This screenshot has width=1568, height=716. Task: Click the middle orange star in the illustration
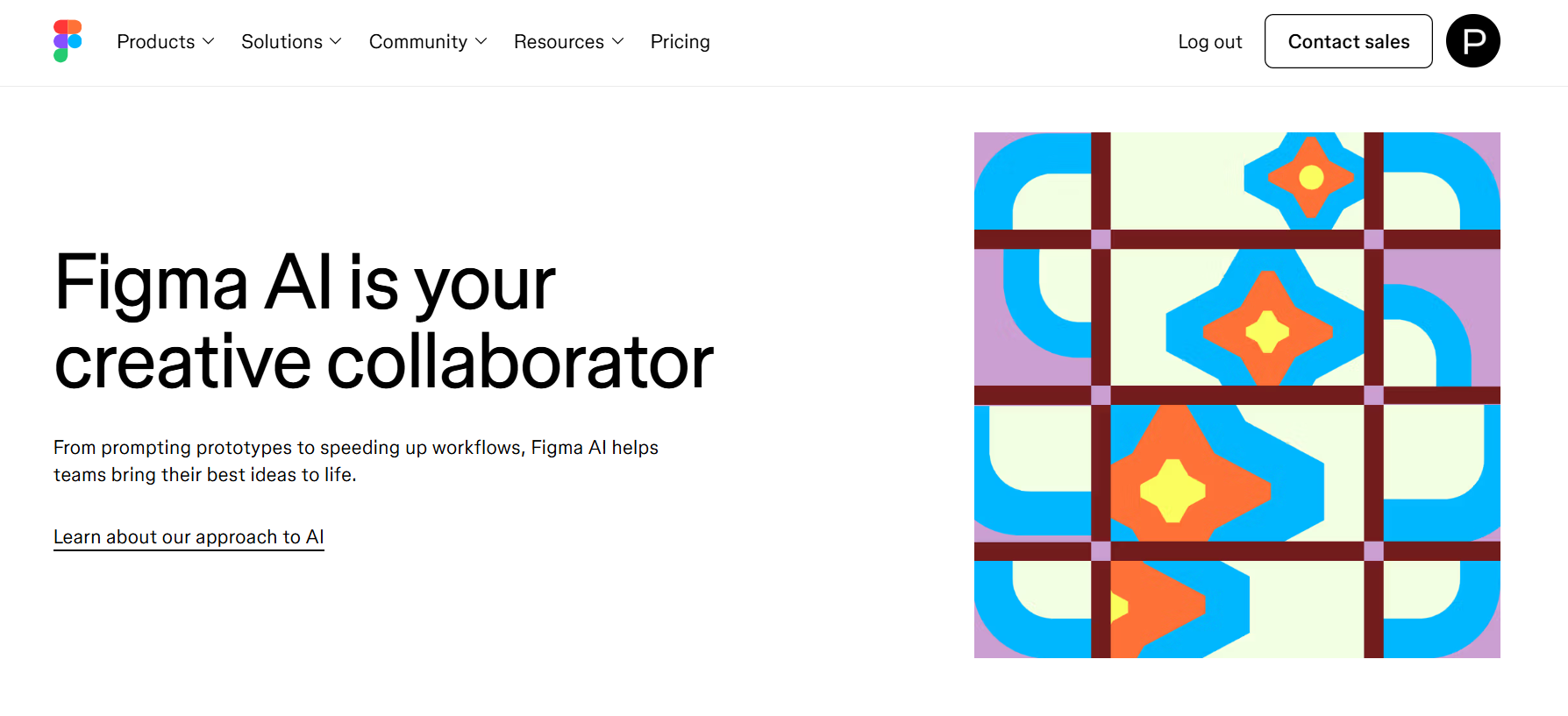1267,331
